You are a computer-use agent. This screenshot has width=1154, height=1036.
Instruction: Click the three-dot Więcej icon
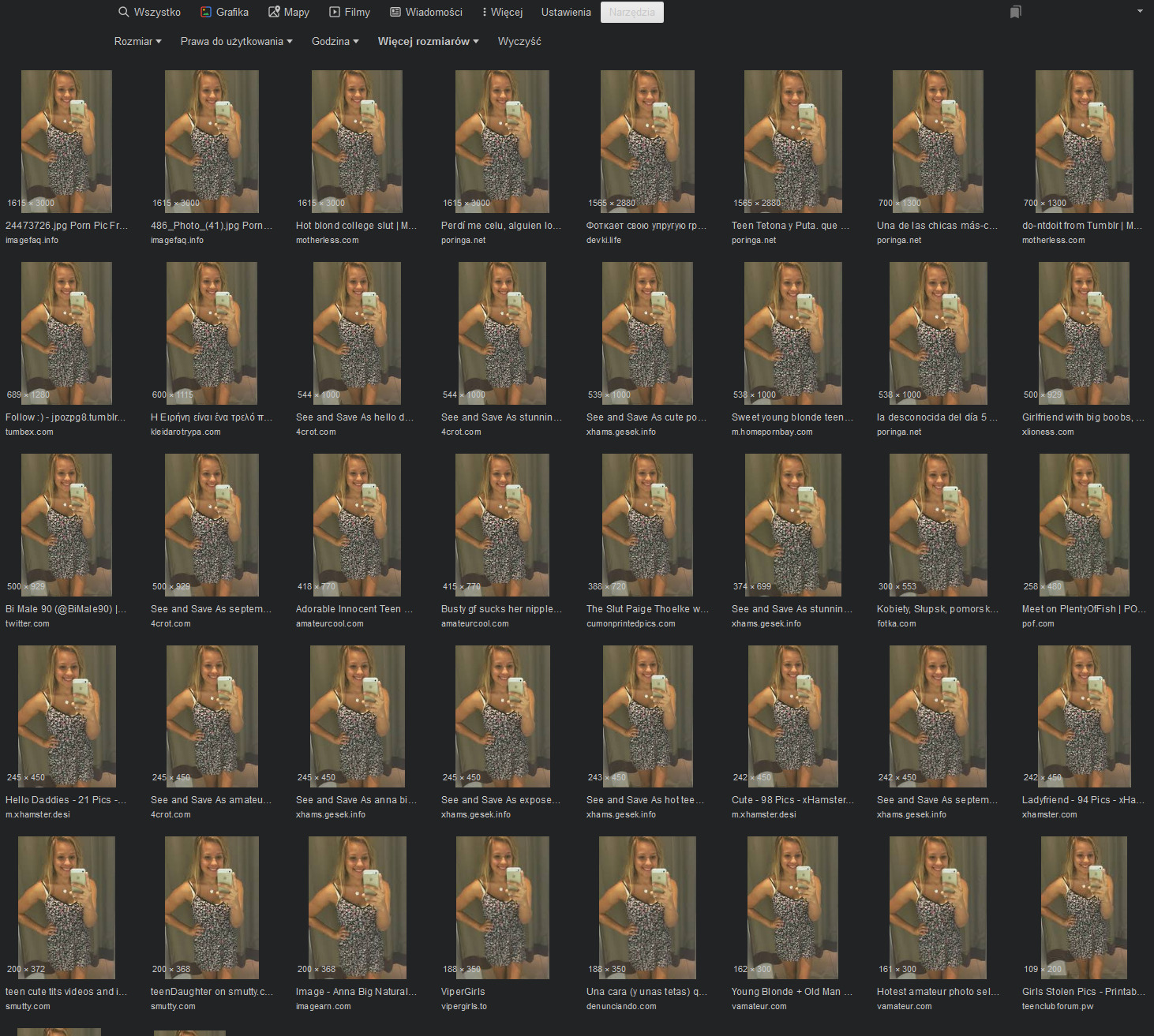[484, 12]
